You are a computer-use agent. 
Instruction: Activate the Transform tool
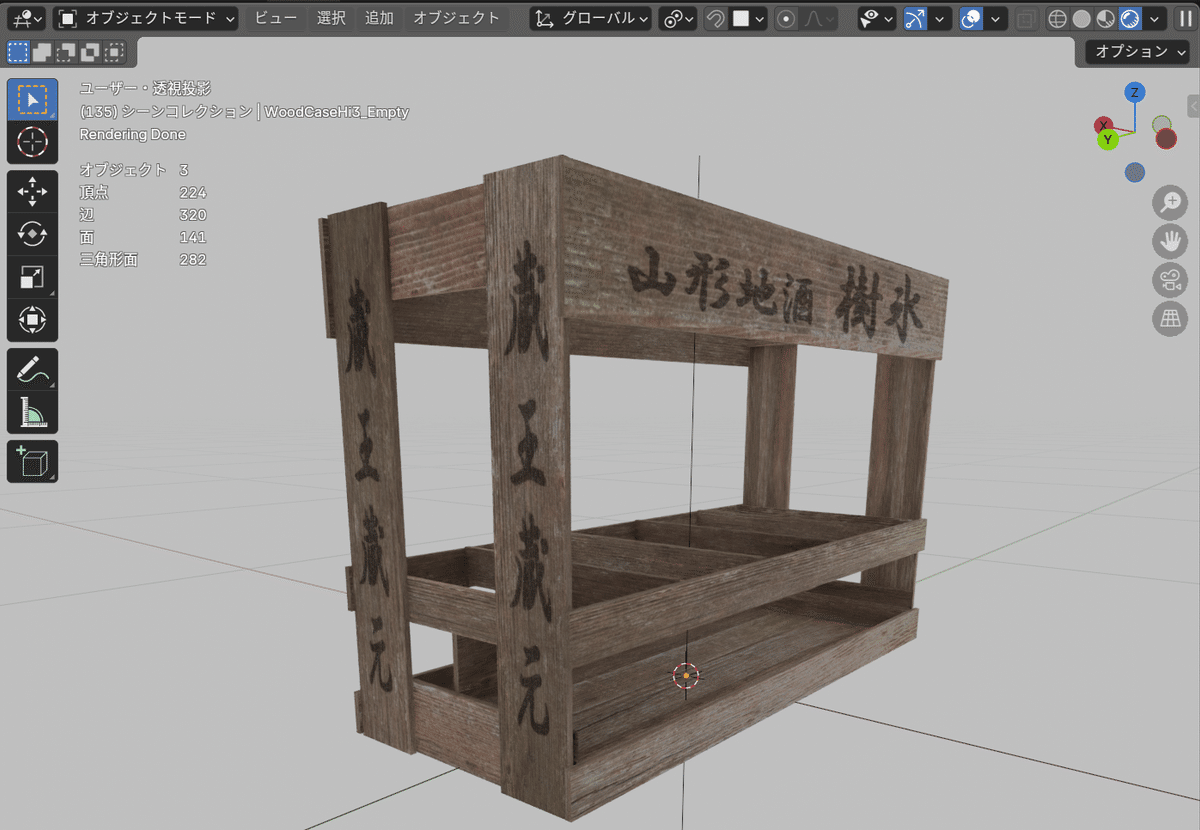[x=32, y=320]
